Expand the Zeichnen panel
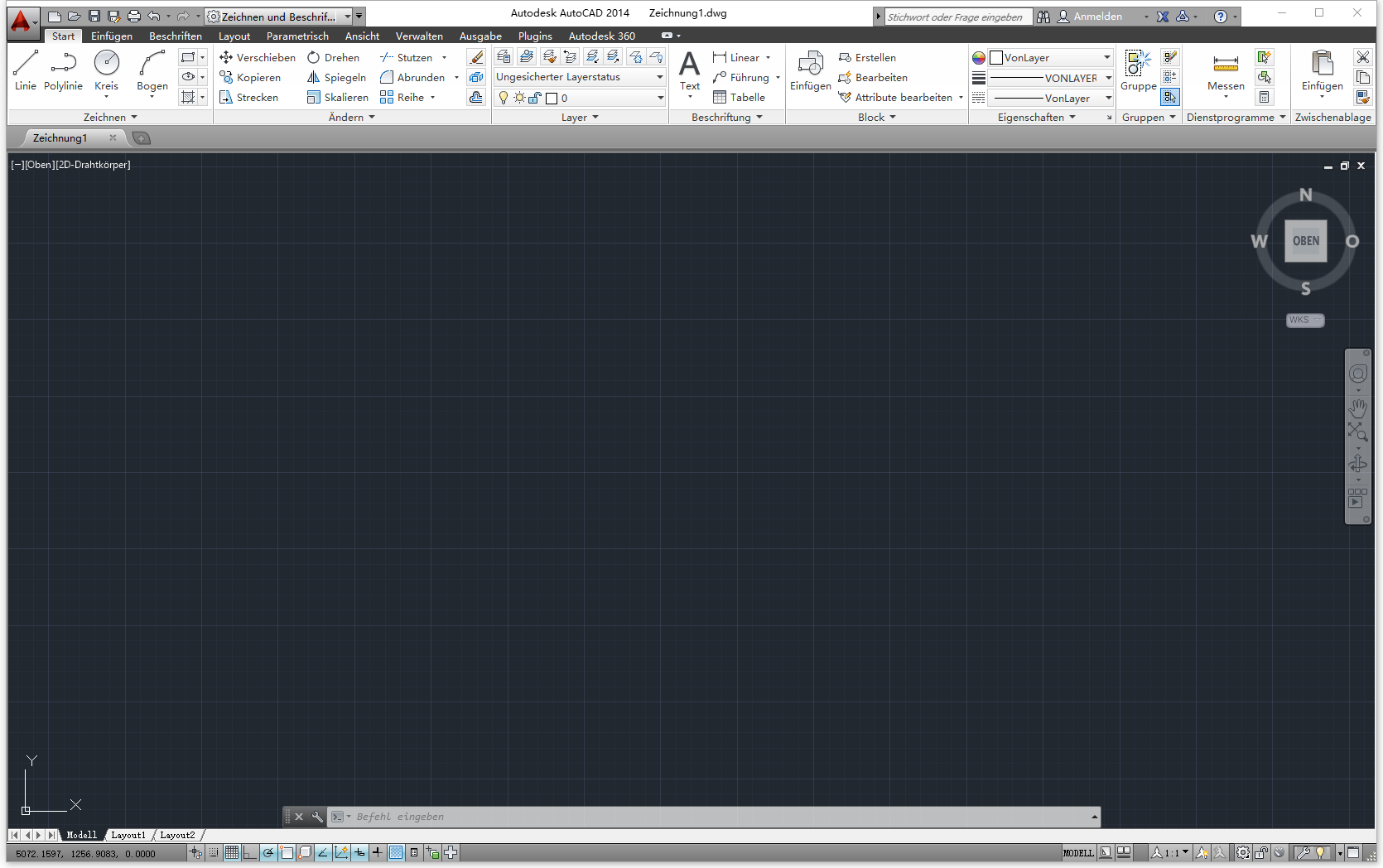1383x868 pixels. point(110,117)
